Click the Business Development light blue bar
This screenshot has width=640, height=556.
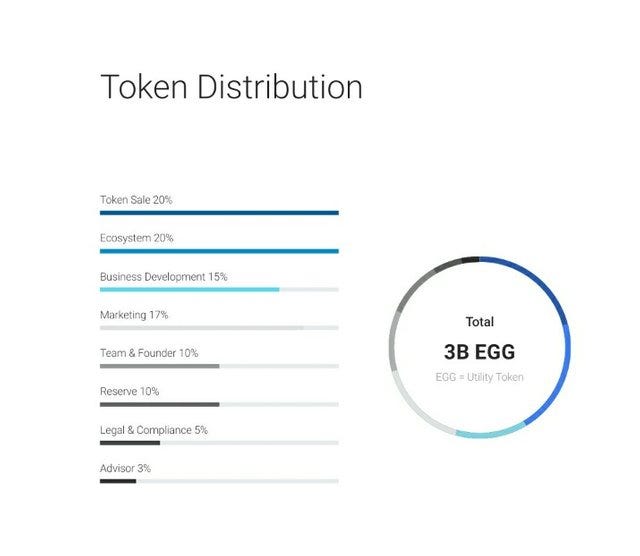[x=190, y=289]
